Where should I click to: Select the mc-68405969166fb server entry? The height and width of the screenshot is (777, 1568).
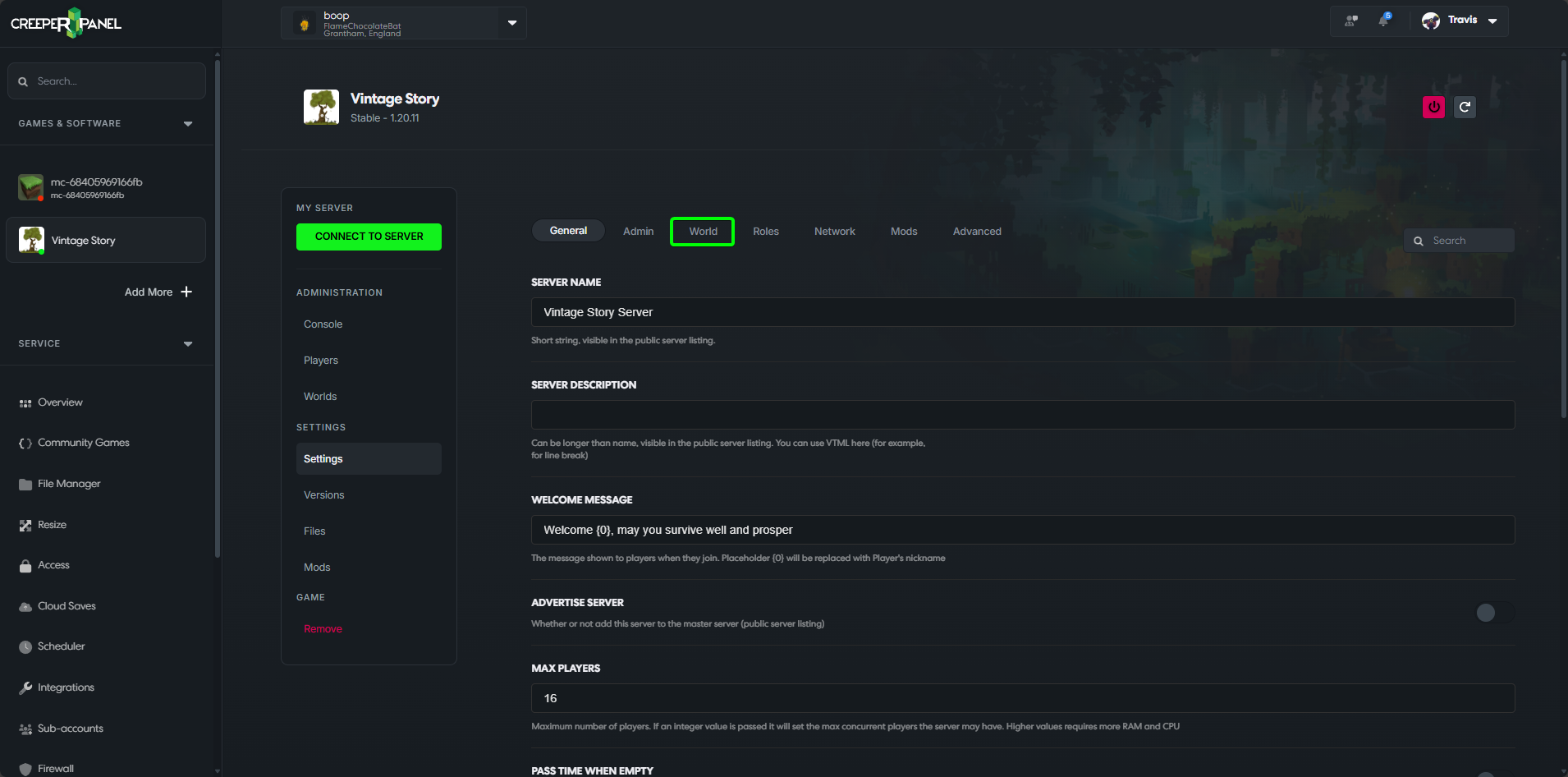106,187
